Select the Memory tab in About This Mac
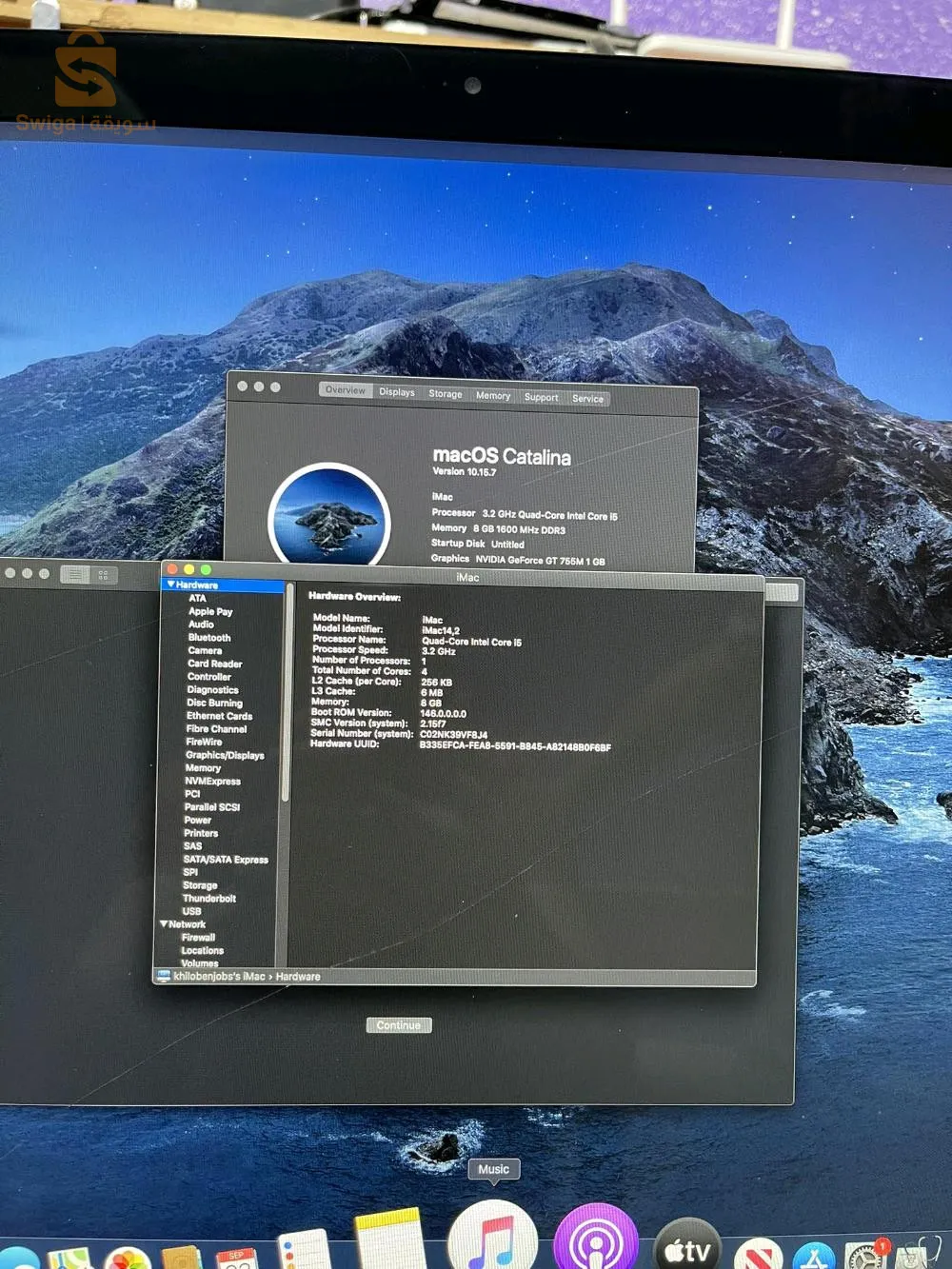The width and height of the screenshot is (952, 1269). (x=493, y=396)
